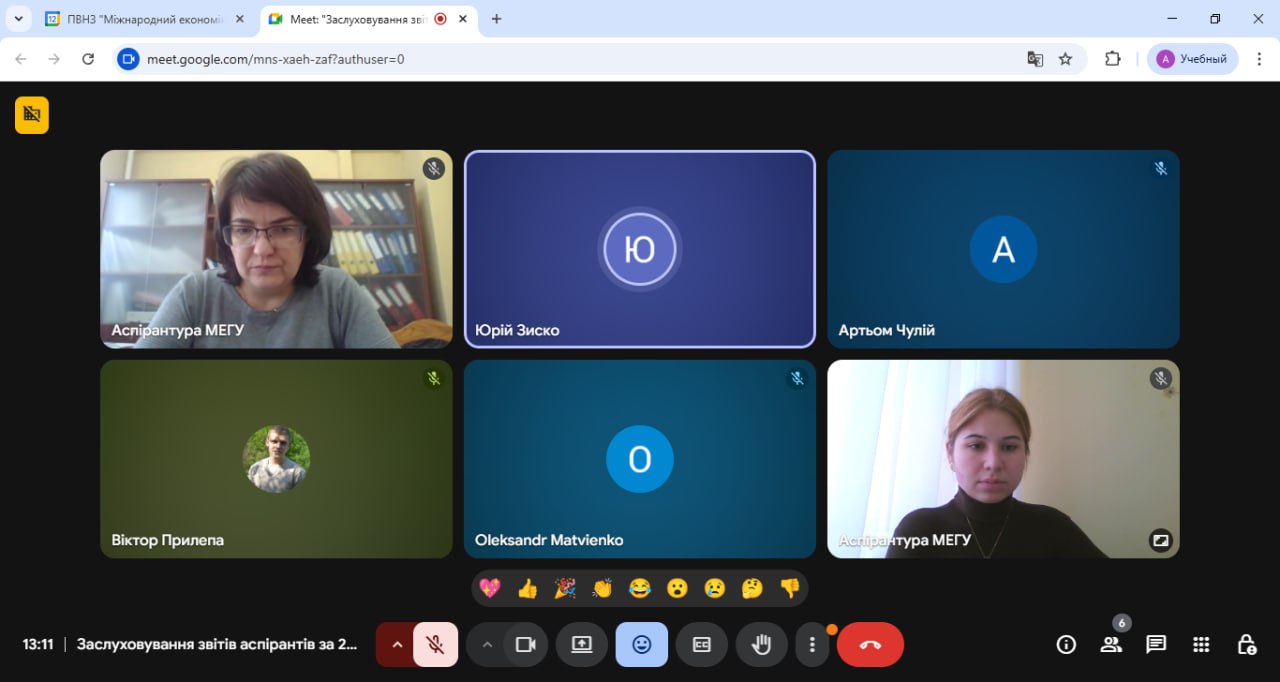The height and width of the screenshot is (682, 1280).
Task: Expand audio settings arrow beside microphone
Action: 397,645
